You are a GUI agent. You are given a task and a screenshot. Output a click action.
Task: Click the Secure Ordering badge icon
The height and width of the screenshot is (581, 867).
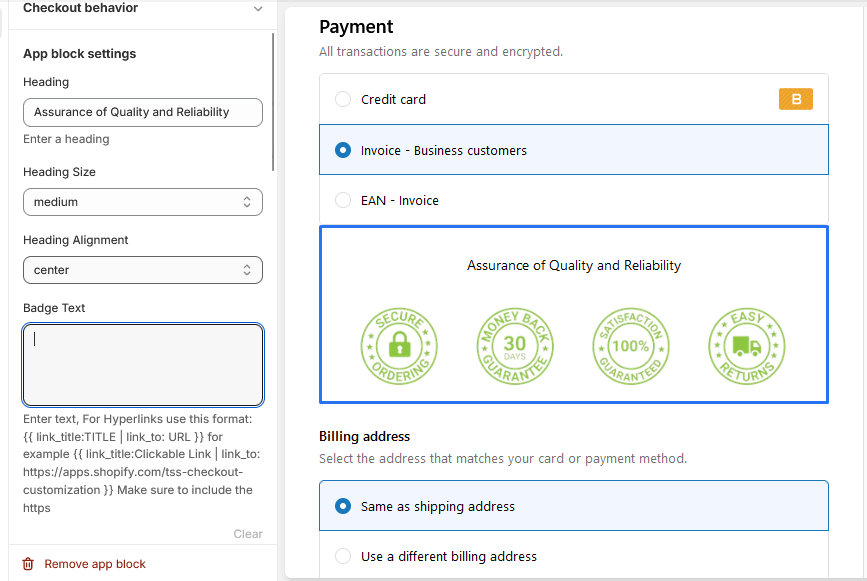click(x=399, y=346)
